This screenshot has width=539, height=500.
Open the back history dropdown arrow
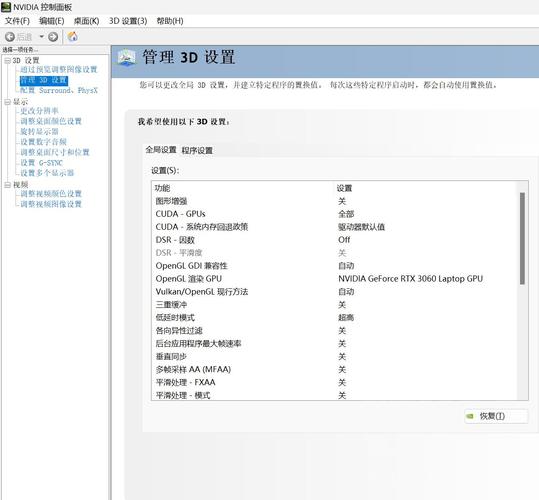tap(42, 36)
